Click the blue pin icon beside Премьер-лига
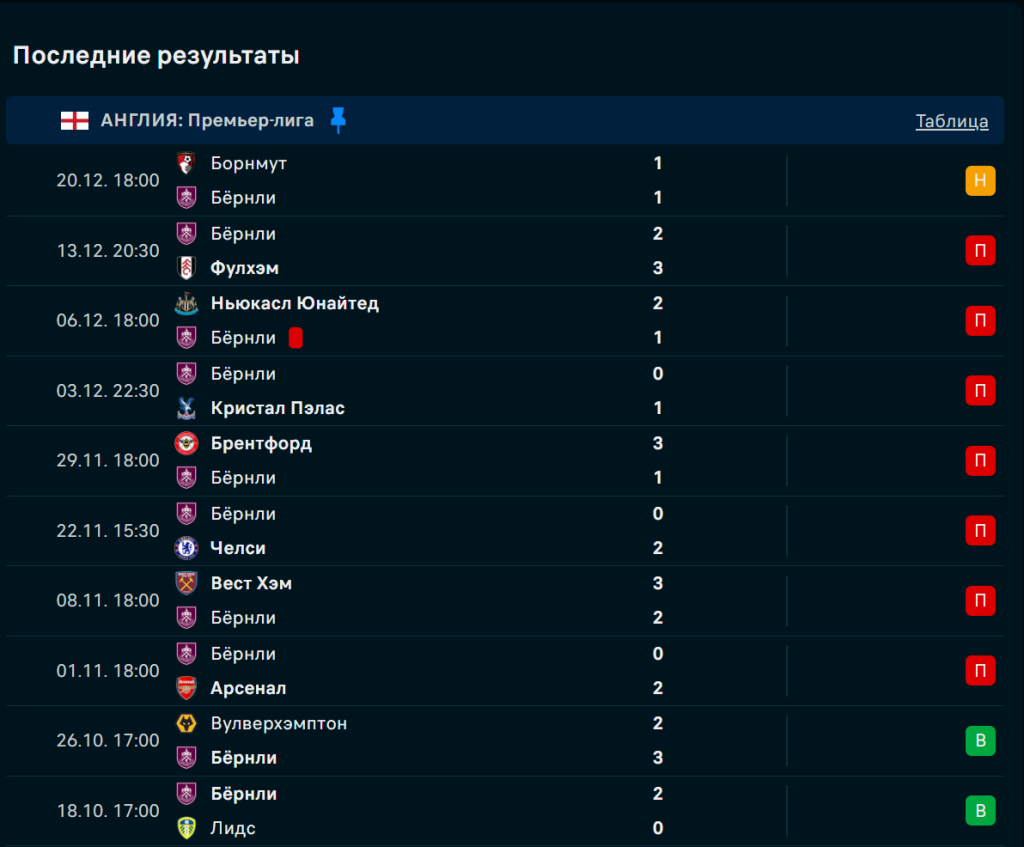Image resolution: width=1024 pixels, height=847 pixels. [x=338, y=121]
